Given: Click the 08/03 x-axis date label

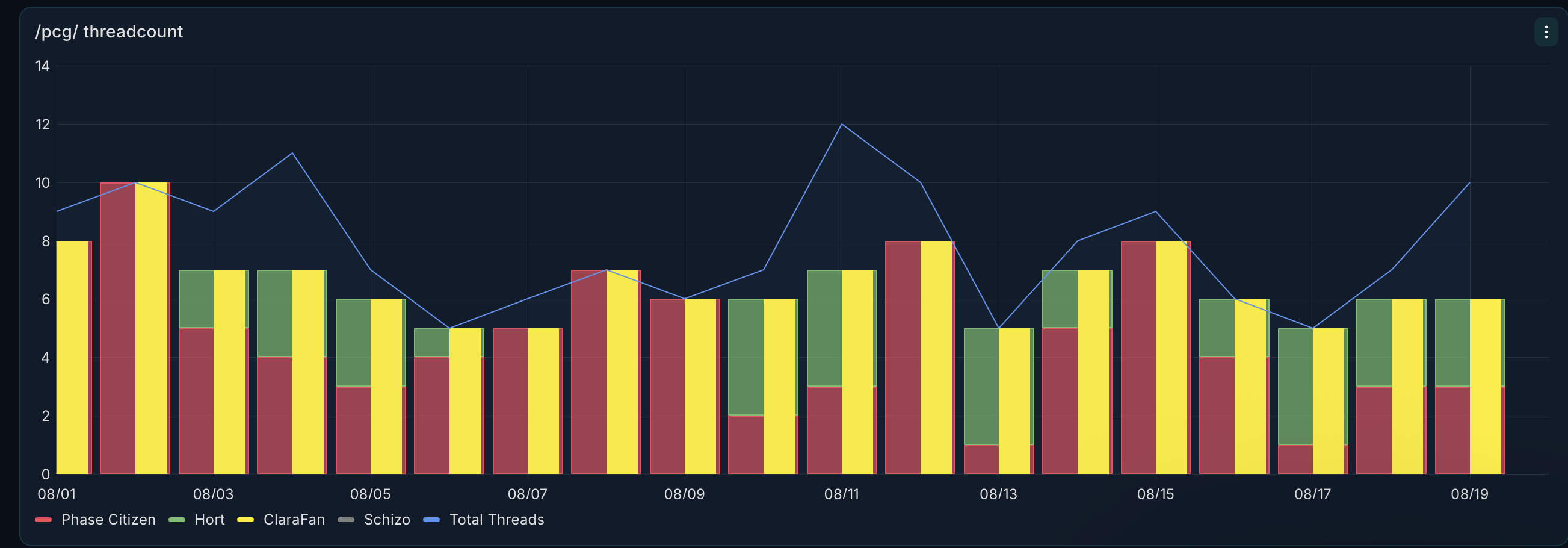Looking at the screenshot, I should (x=213, y=494).
